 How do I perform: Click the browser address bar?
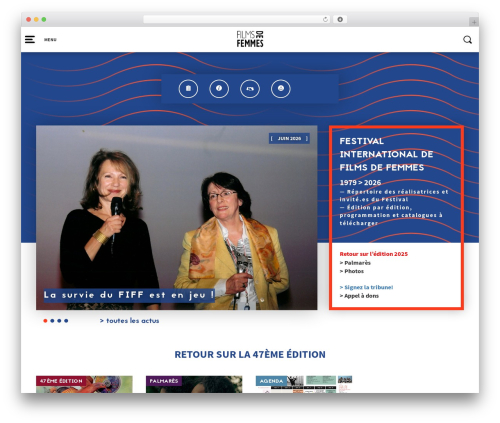237,19
